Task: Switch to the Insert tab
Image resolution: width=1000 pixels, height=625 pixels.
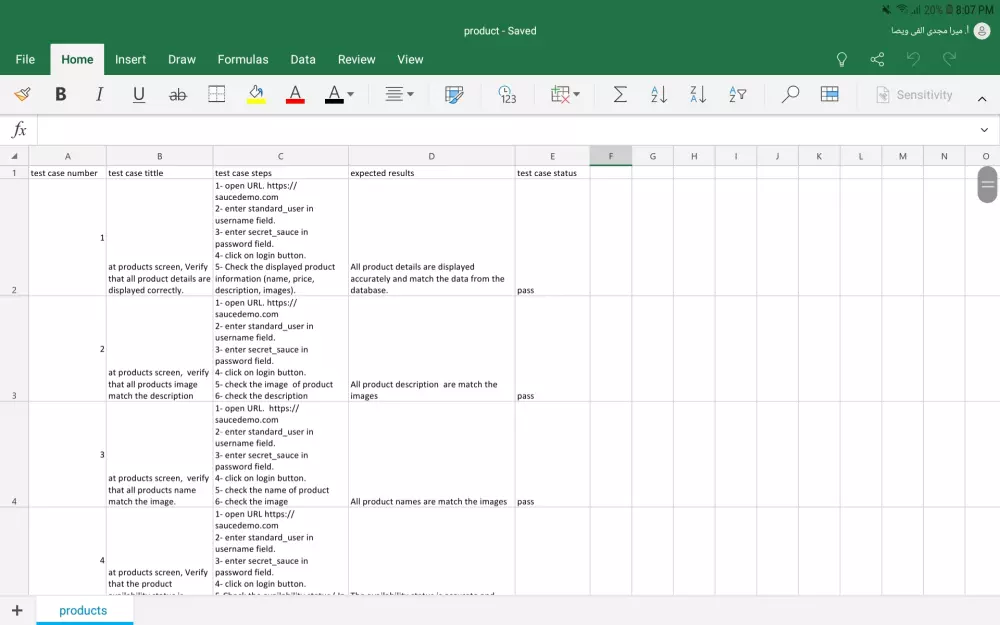Action: pos(130,59)
